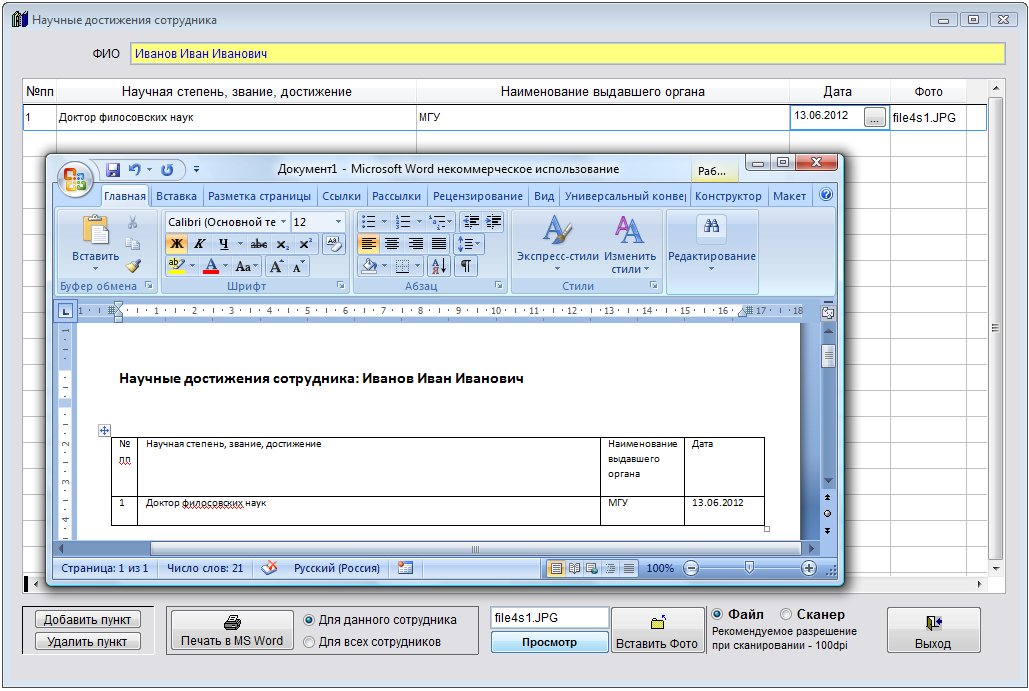This screenshot has height=691, width=1029.
Task: Justify the paragraph text
Action: 438,244
